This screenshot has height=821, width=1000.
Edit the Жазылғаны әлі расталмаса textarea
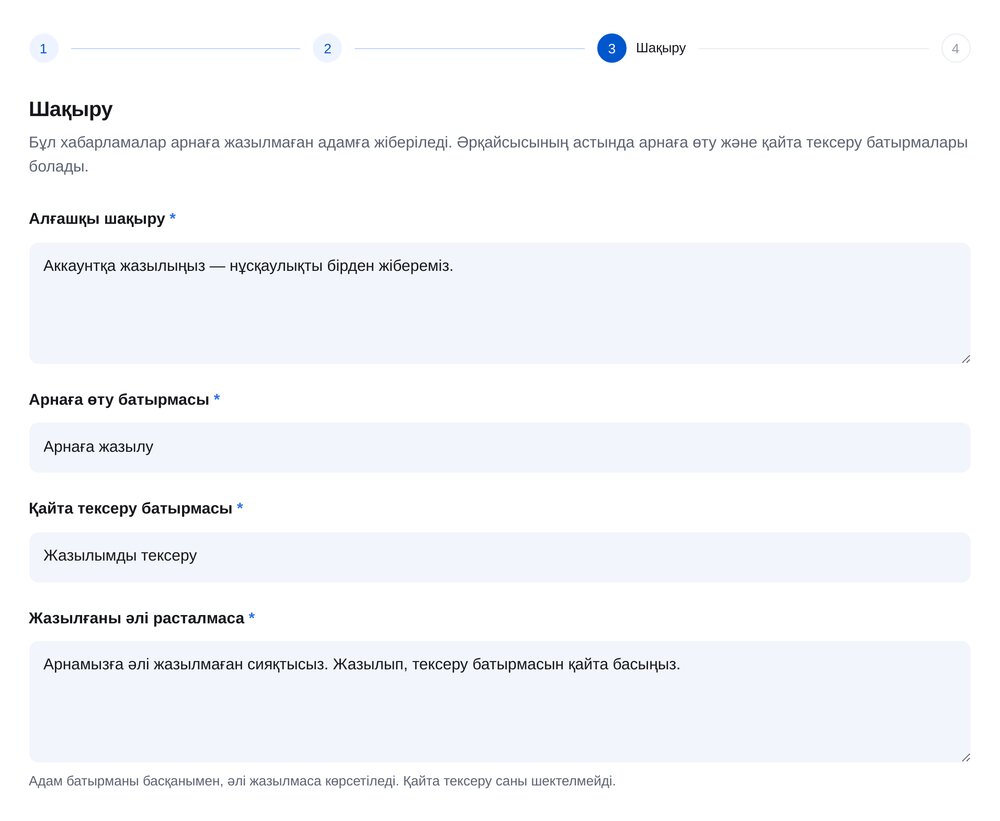[500, 702]
